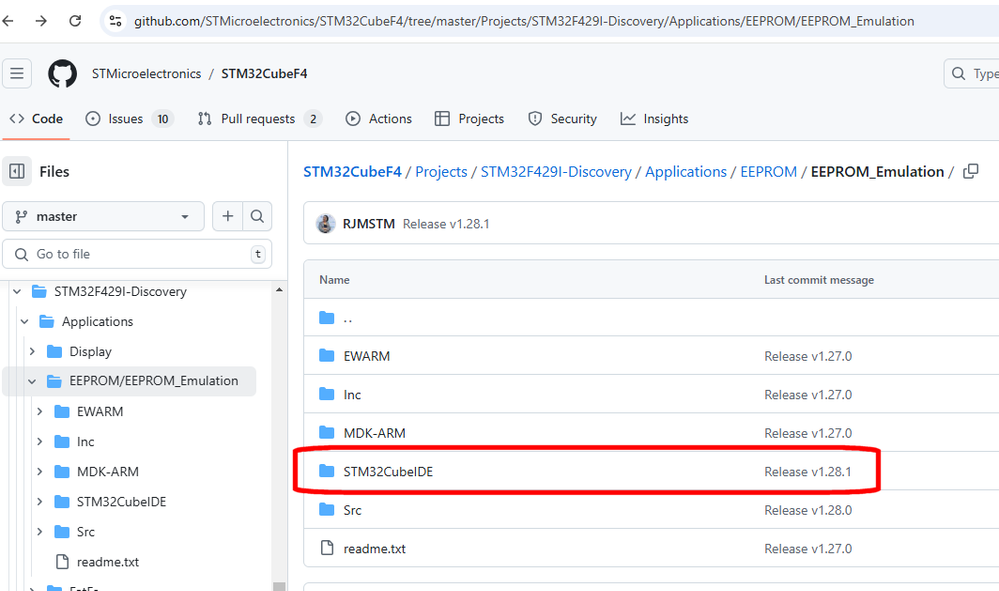The height and width of the screenshot is (591, 999).
Task: Open Projects breadcrumb link
Action: pyautogui.click(x=441, y=172)
